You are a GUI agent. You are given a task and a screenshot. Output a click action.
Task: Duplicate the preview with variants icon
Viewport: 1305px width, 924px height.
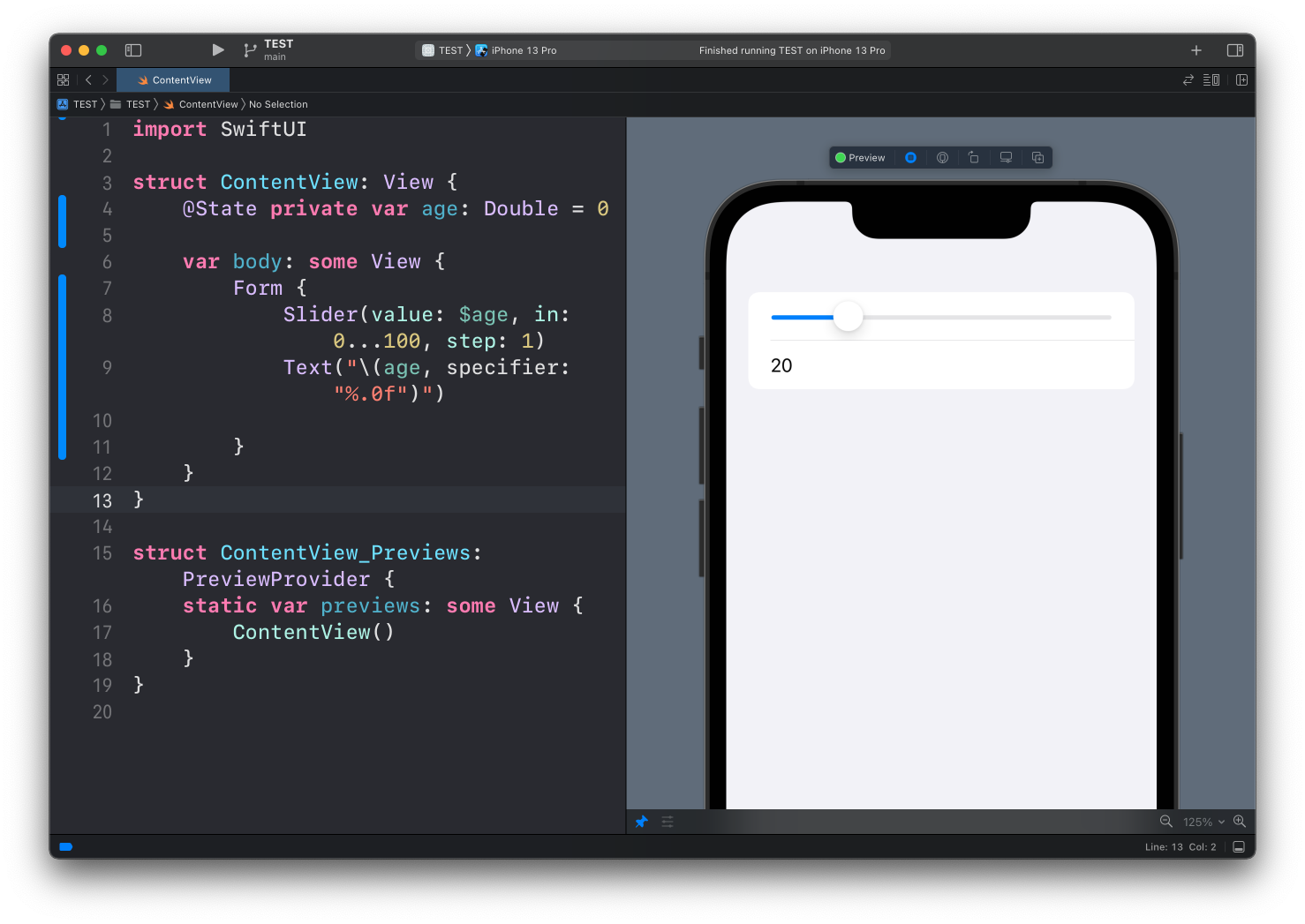[1037, 158]
